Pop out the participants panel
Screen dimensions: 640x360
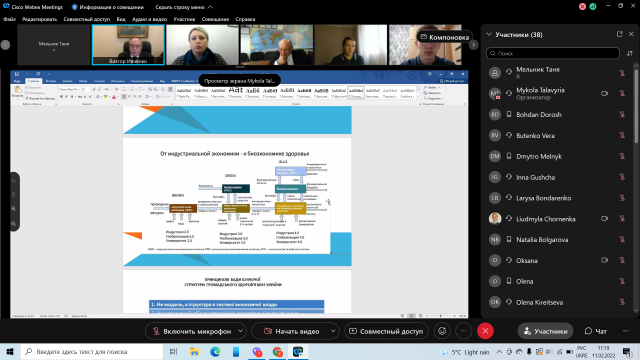pos(620,34)
